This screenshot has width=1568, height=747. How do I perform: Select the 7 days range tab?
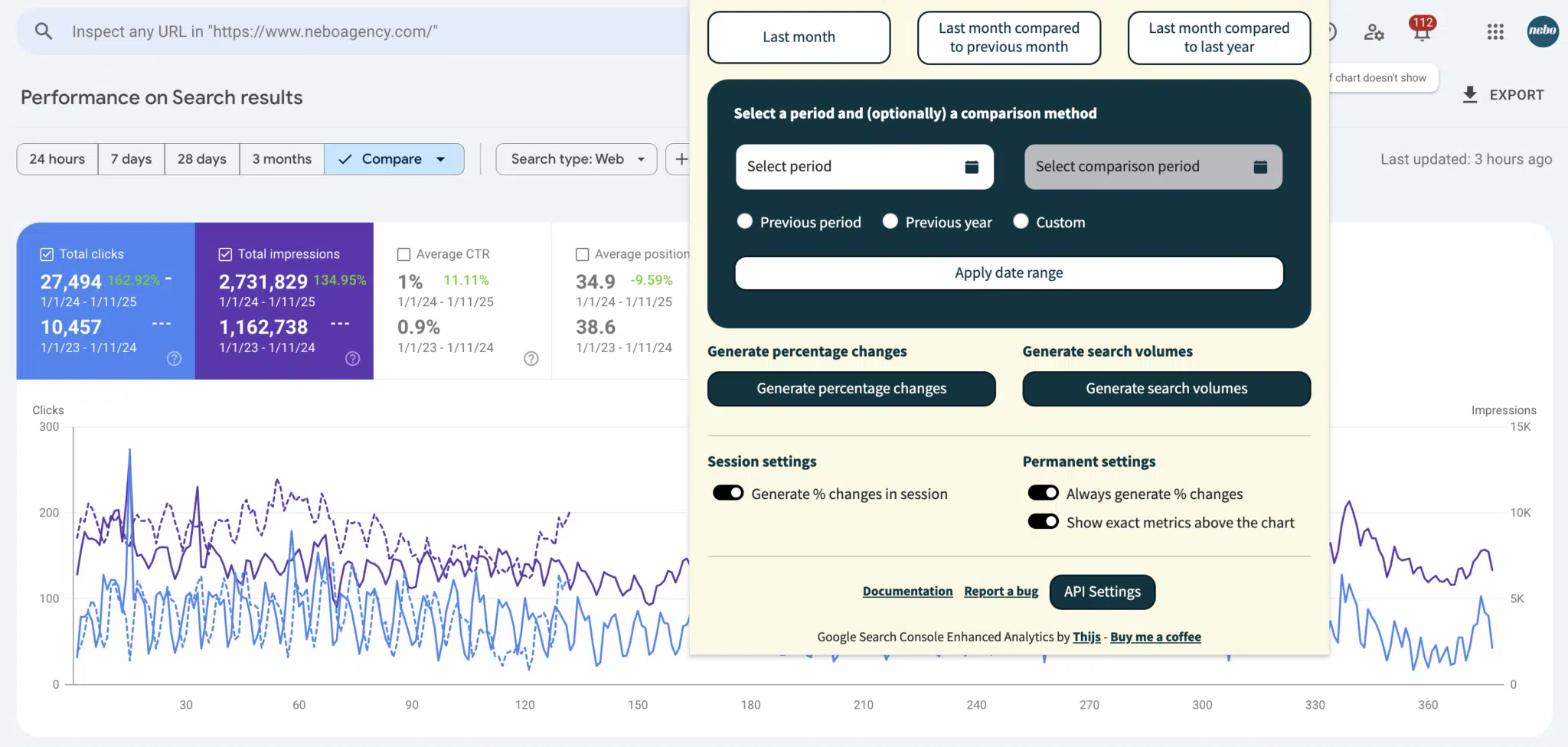tap(131, 159)
